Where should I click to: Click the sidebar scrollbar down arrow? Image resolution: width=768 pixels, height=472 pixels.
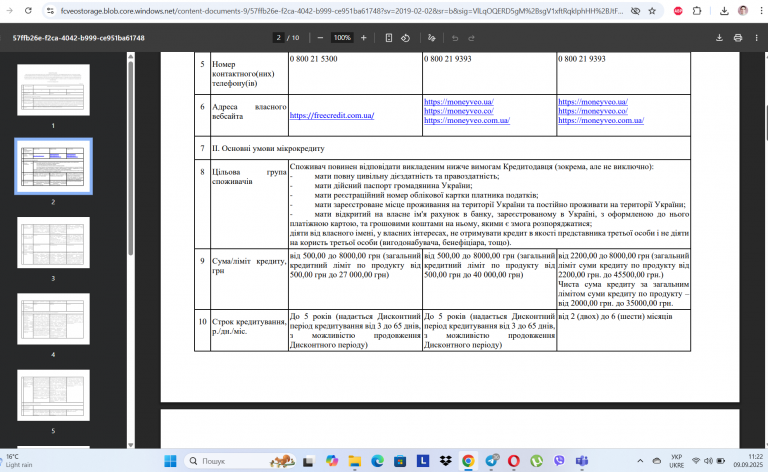(131, 445)
